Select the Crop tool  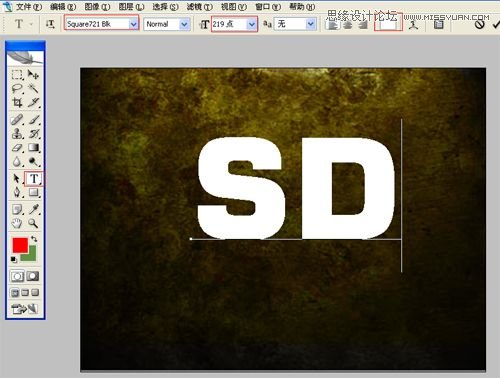pos(17,102)
